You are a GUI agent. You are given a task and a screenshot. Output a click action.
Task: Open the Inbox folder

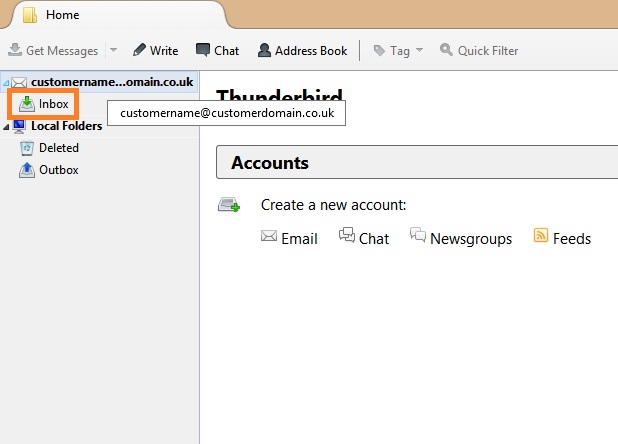pyautogui.click(x=53, y=104)
